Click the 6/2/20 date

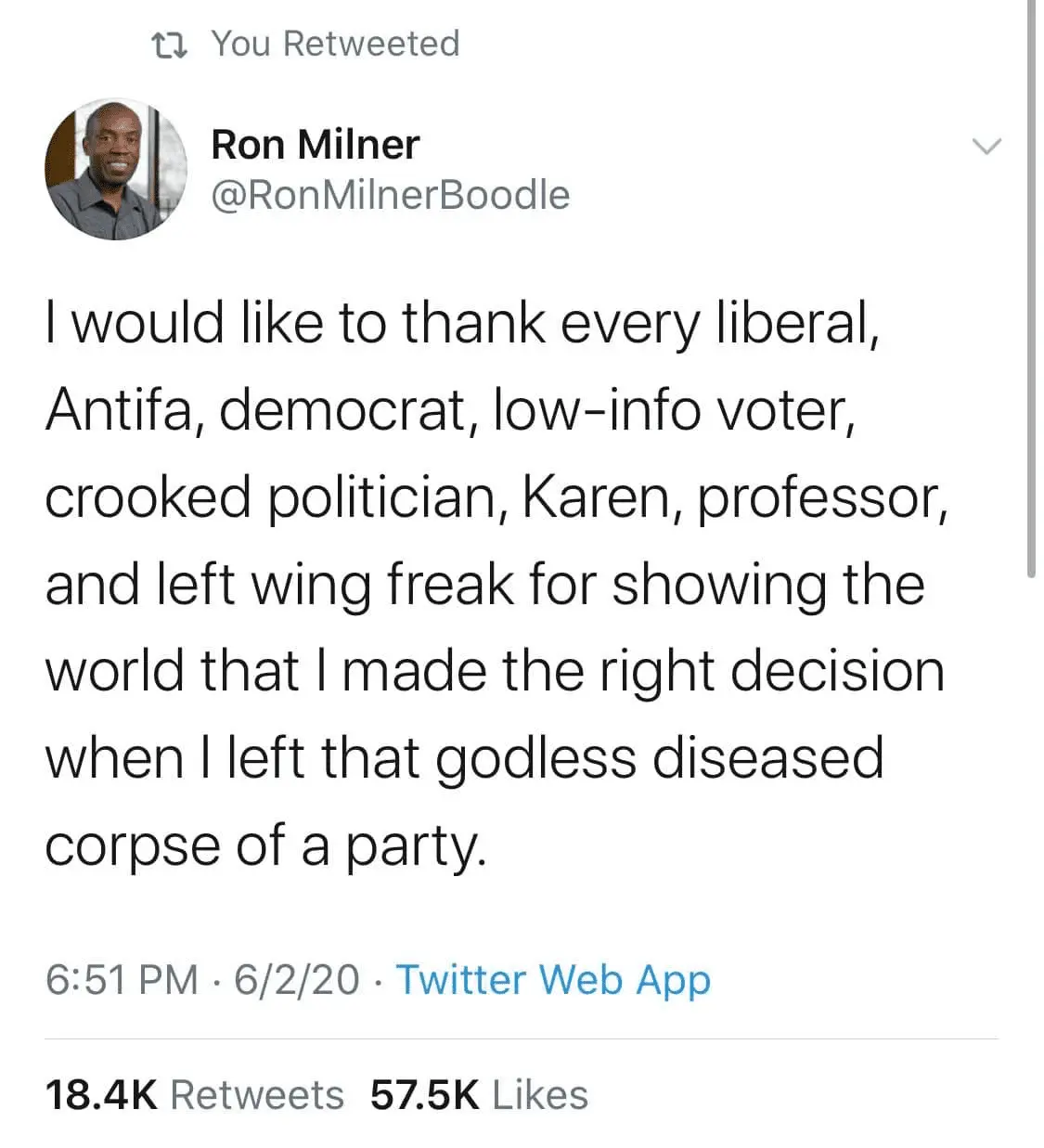pyautogui.click(x=296, y=979)
